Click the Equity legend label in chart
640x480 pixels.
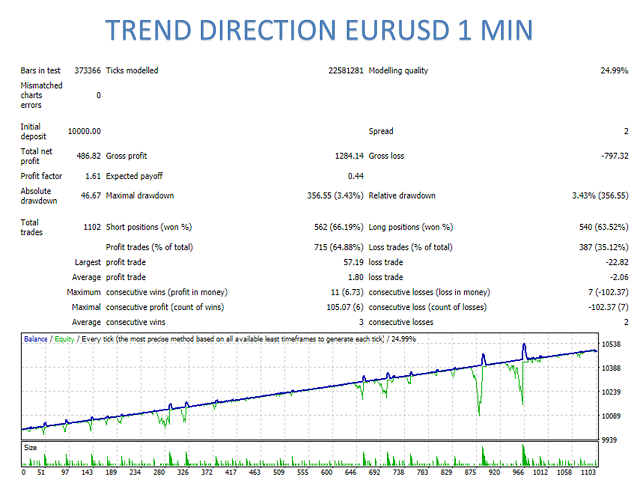64,339
